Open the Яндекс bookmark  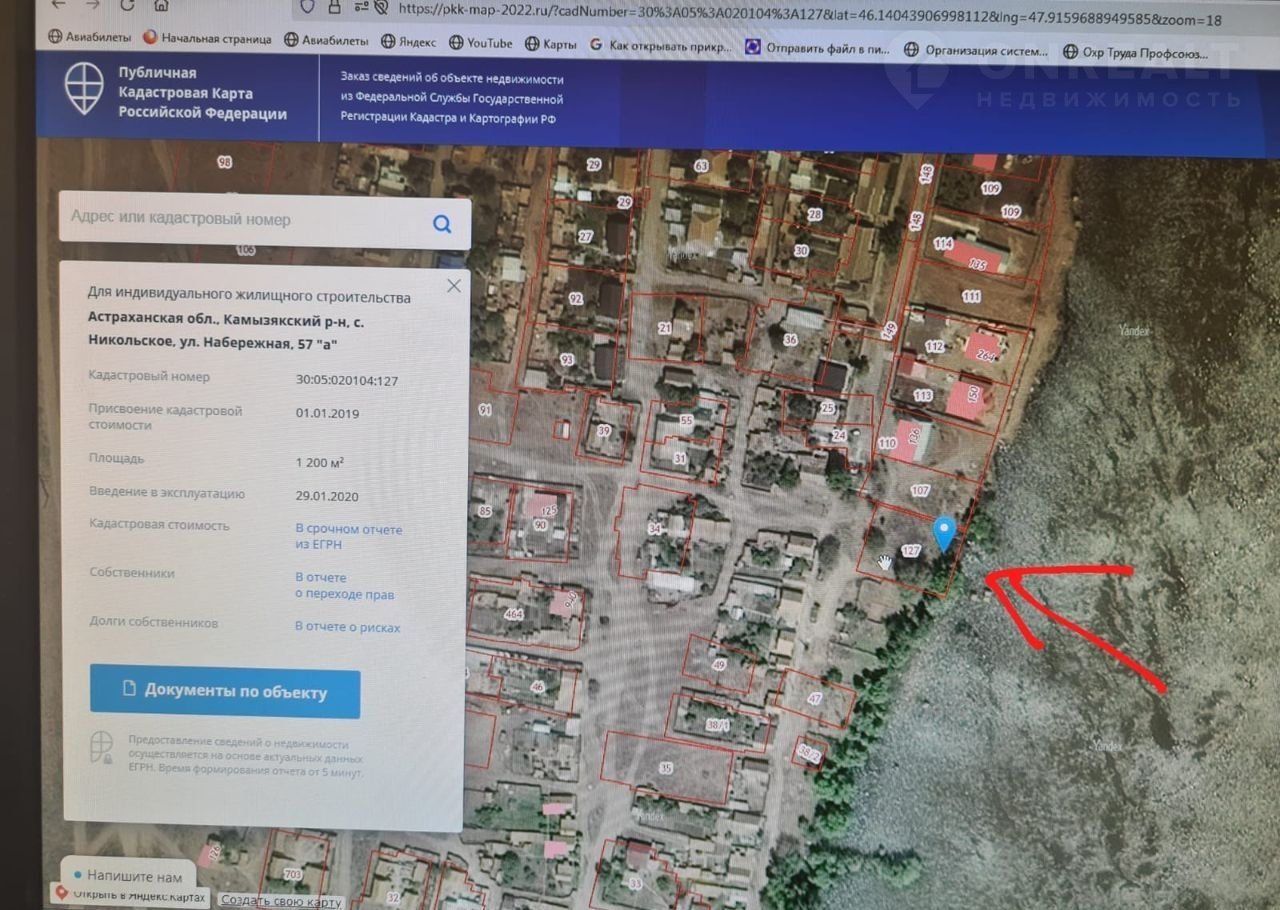[x=409, y=43]
